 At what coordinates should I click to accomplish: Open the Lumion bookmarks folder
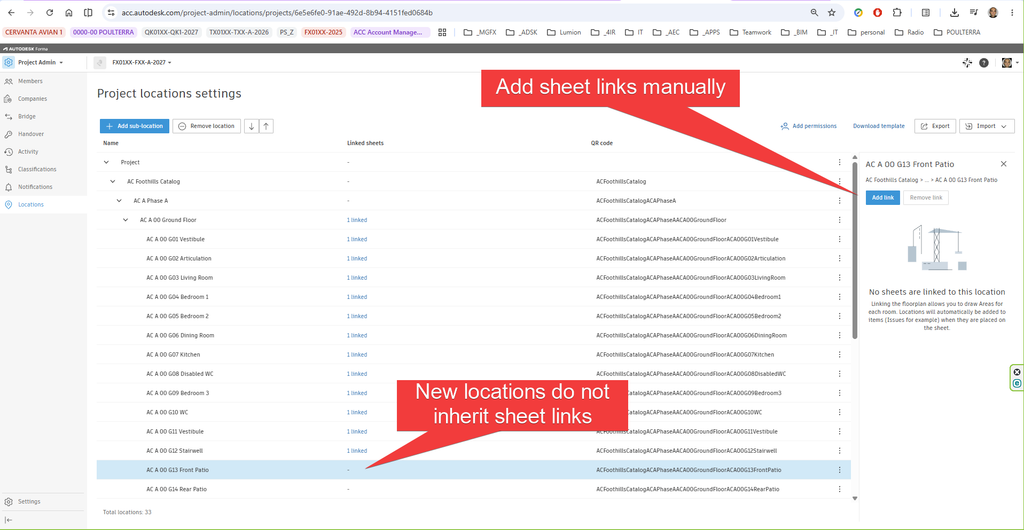click(564, 31)
